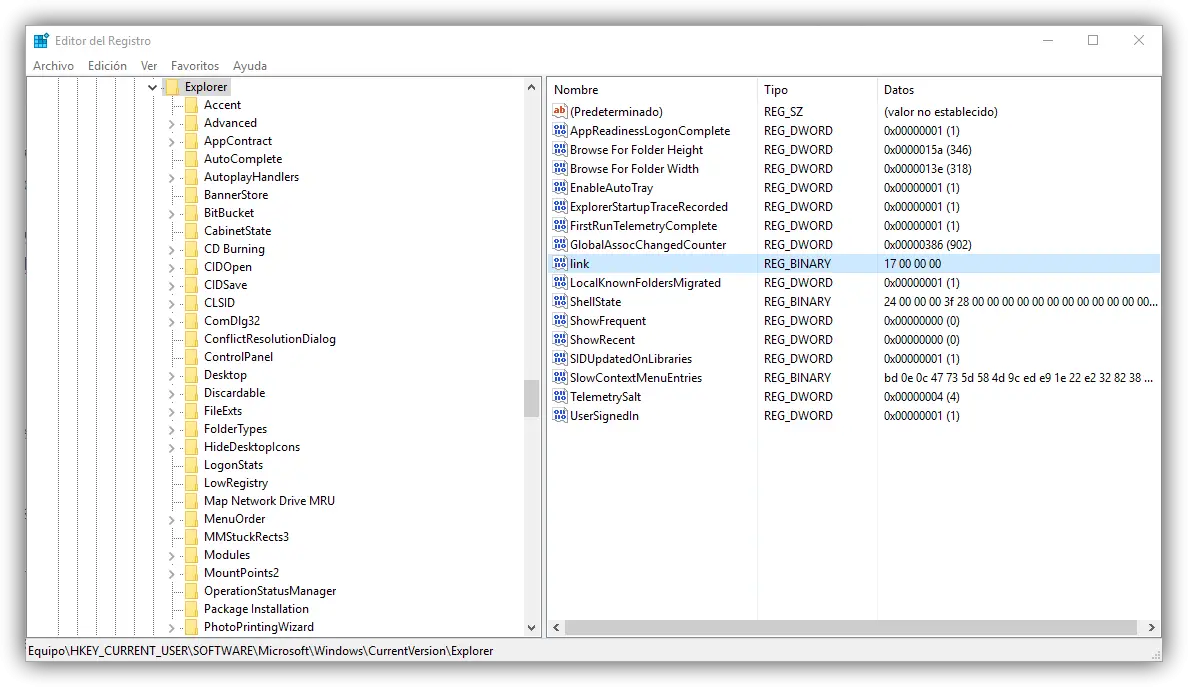Click the values pane horizontal scrollbar thumb
1188x687 pixels.
(x=850, y=627)
